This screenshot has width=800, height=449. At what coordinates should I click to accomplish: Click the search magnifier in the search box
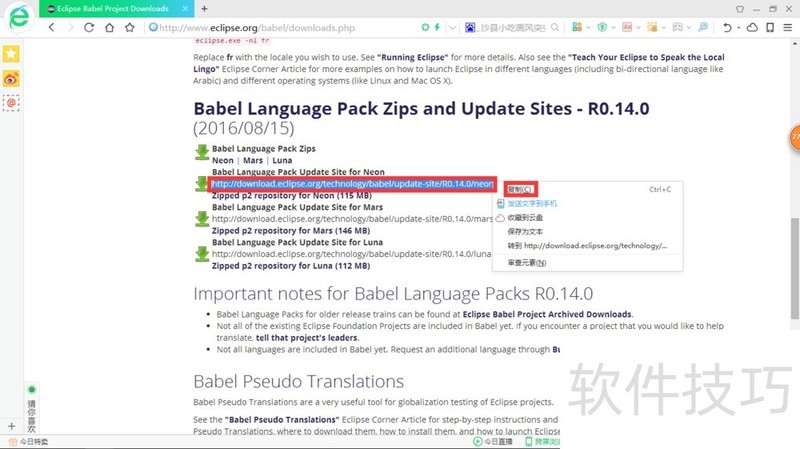coord(555,28)
